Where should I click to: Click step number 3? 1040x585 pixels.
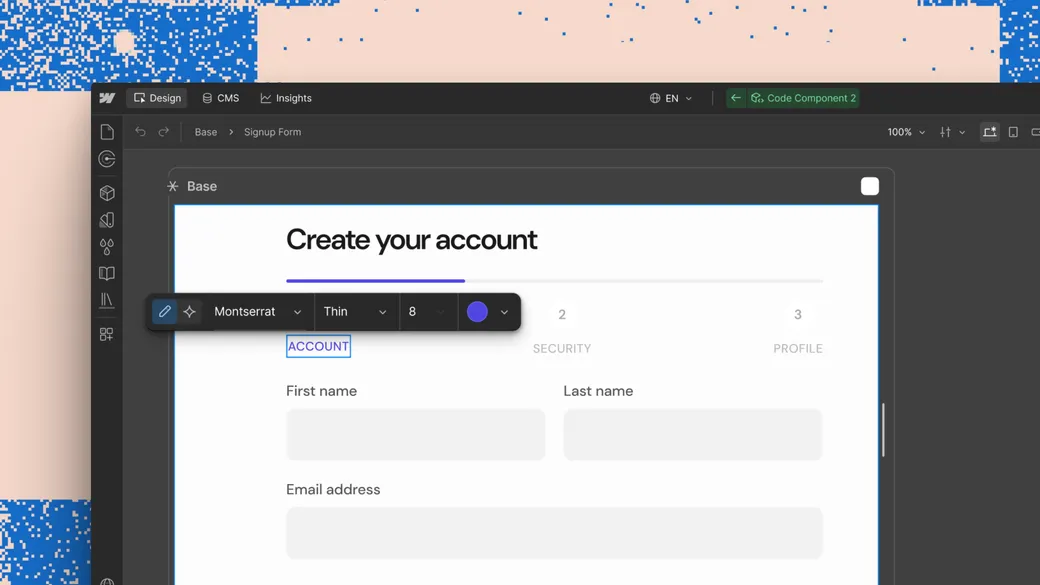(x=798, y=314)
